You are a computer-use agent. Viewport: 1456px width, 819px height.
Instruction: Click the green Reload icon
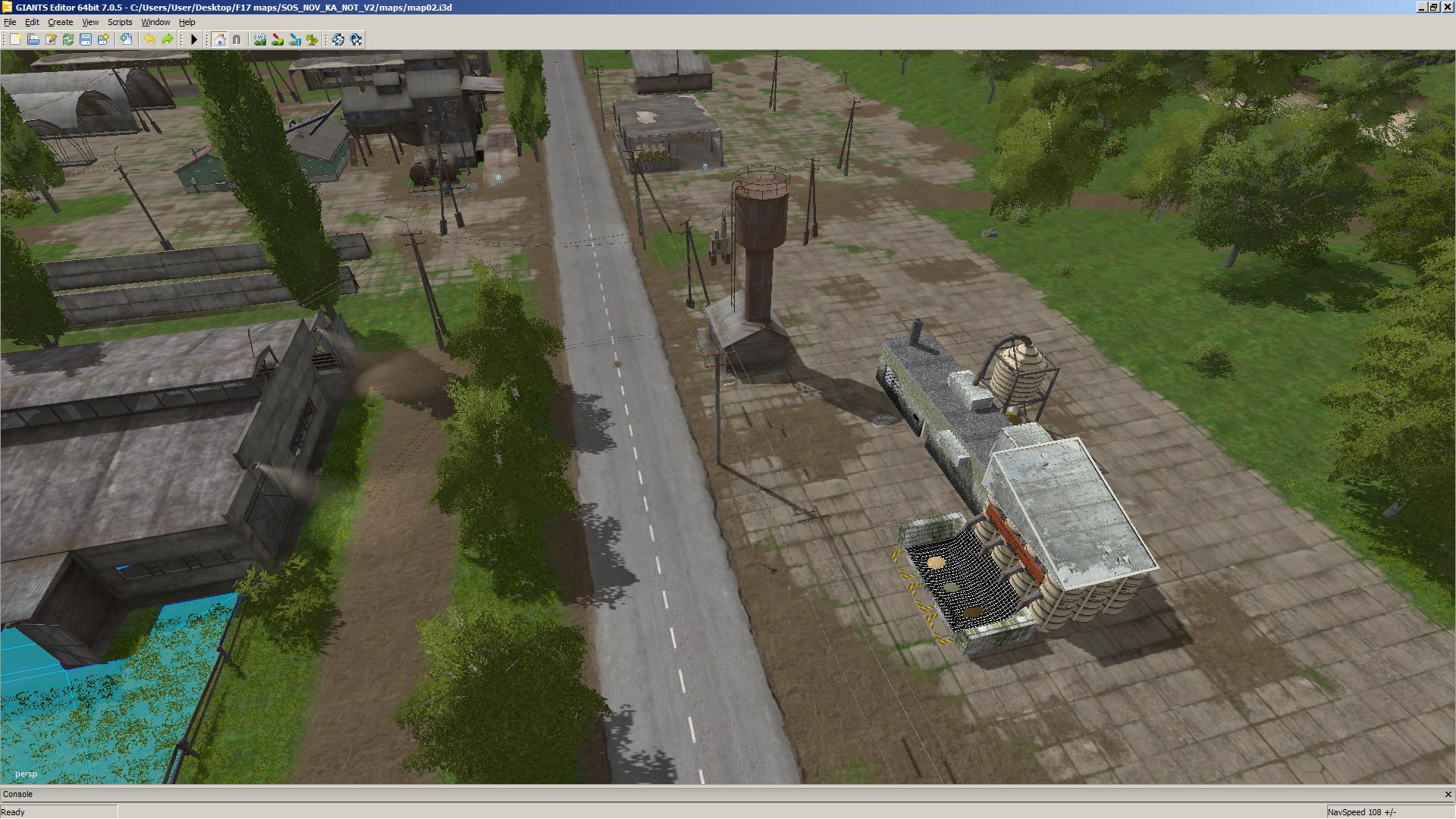68,39
